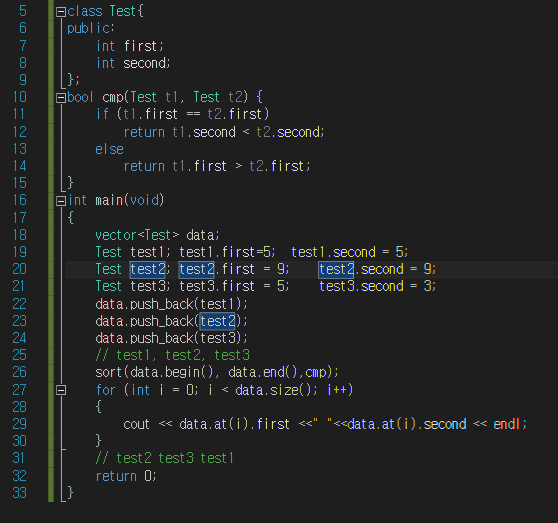Click line number 5 in the gutter

coord(23,11)
